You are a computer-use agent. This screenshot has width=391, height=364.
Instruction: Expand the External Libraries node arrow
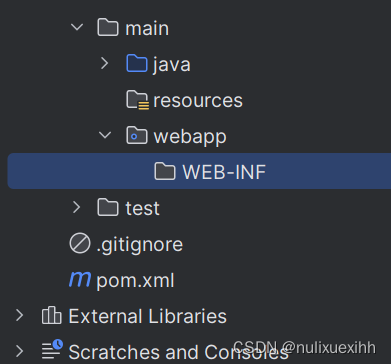click(x=20, y=315)
